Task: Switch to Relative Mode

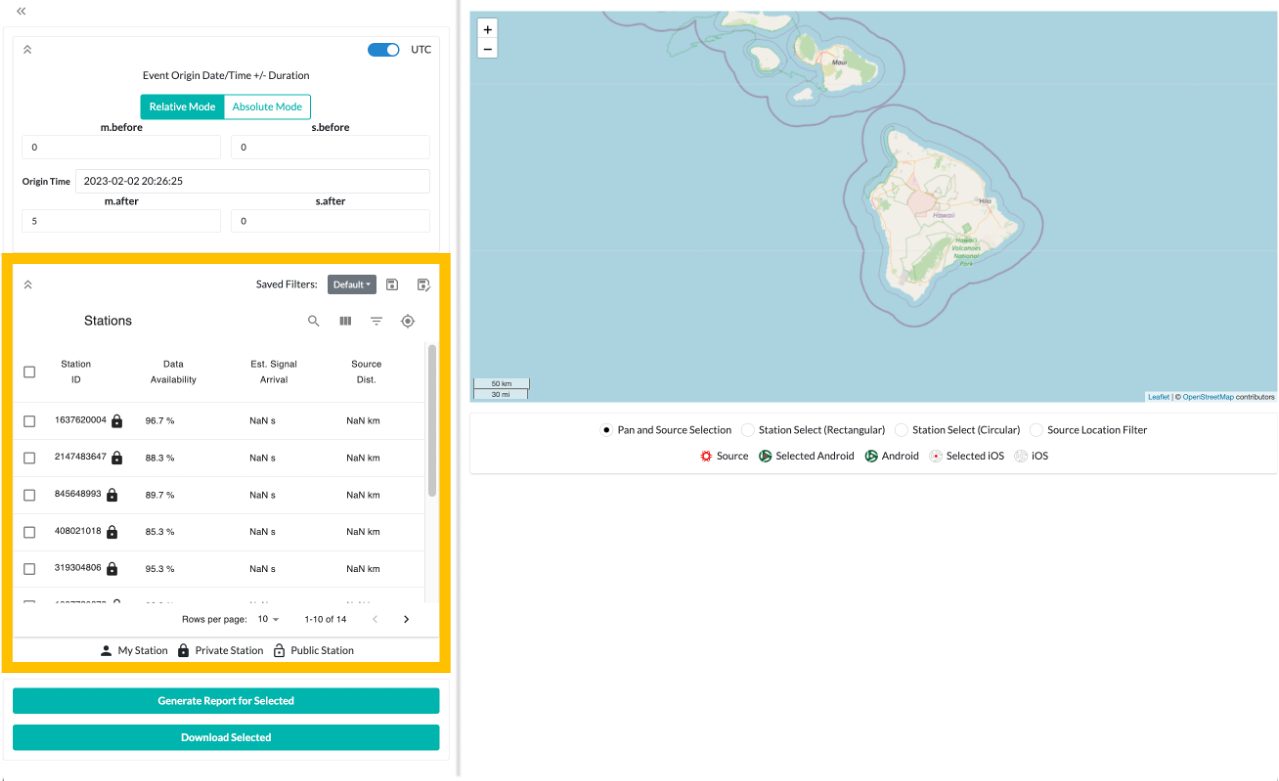Action: (182, 107)
